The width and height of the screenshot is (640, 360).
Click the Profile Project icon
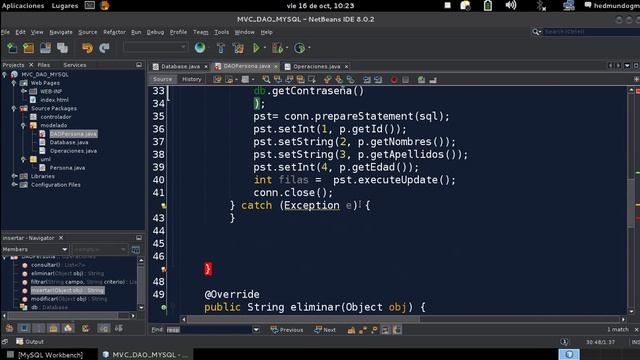pos(300,48)
